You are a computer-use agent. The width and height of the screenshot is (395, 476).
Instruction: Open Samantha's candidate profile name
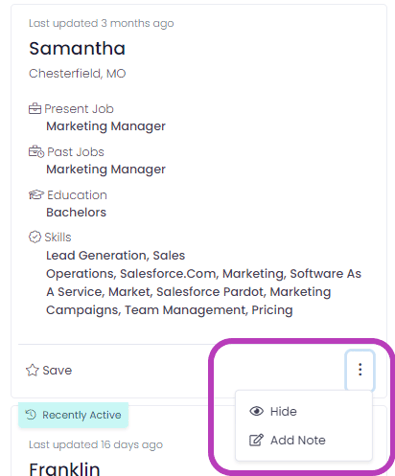click(x=77, y=48)
